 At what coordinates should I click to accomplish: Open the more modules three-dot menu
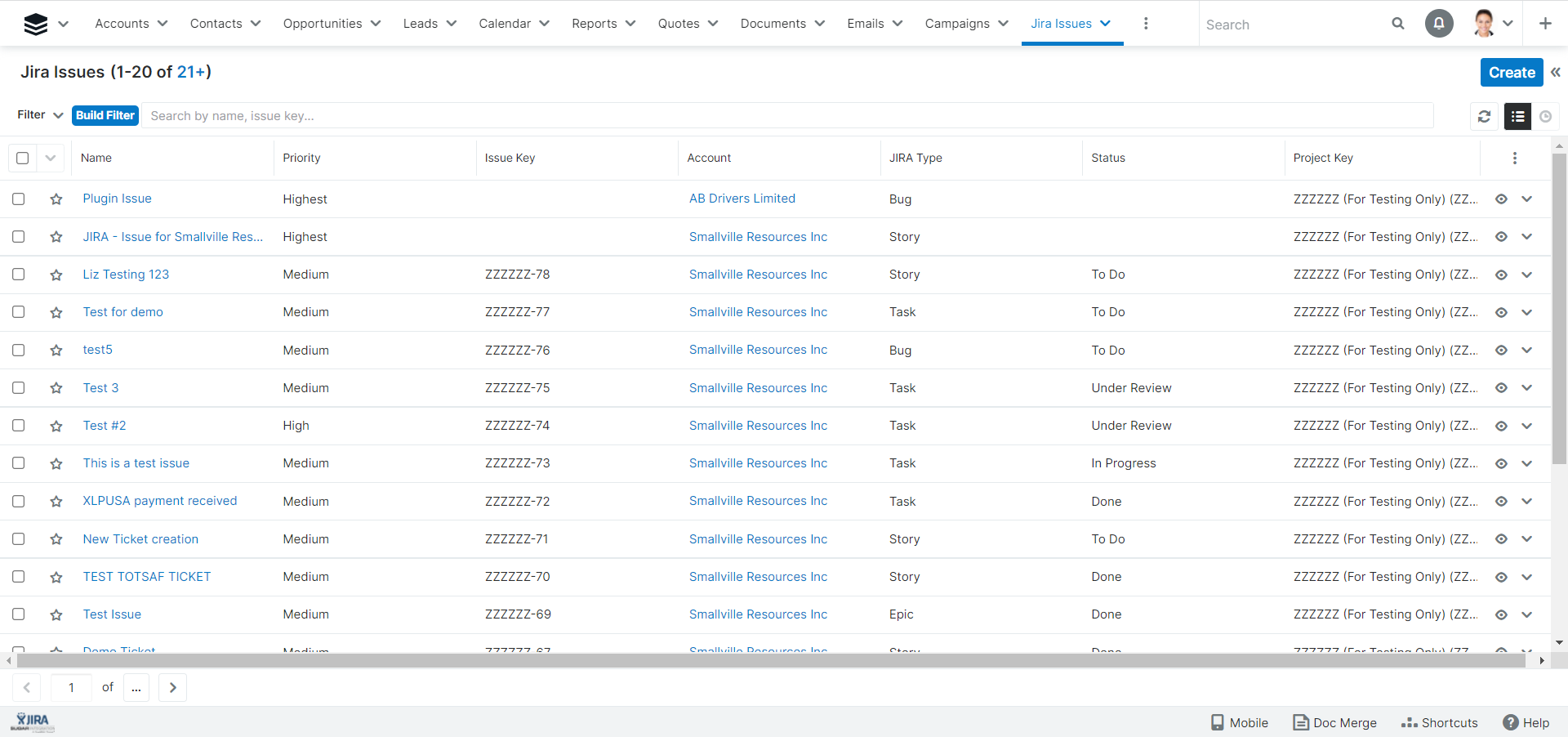(x=1146, y=24)
